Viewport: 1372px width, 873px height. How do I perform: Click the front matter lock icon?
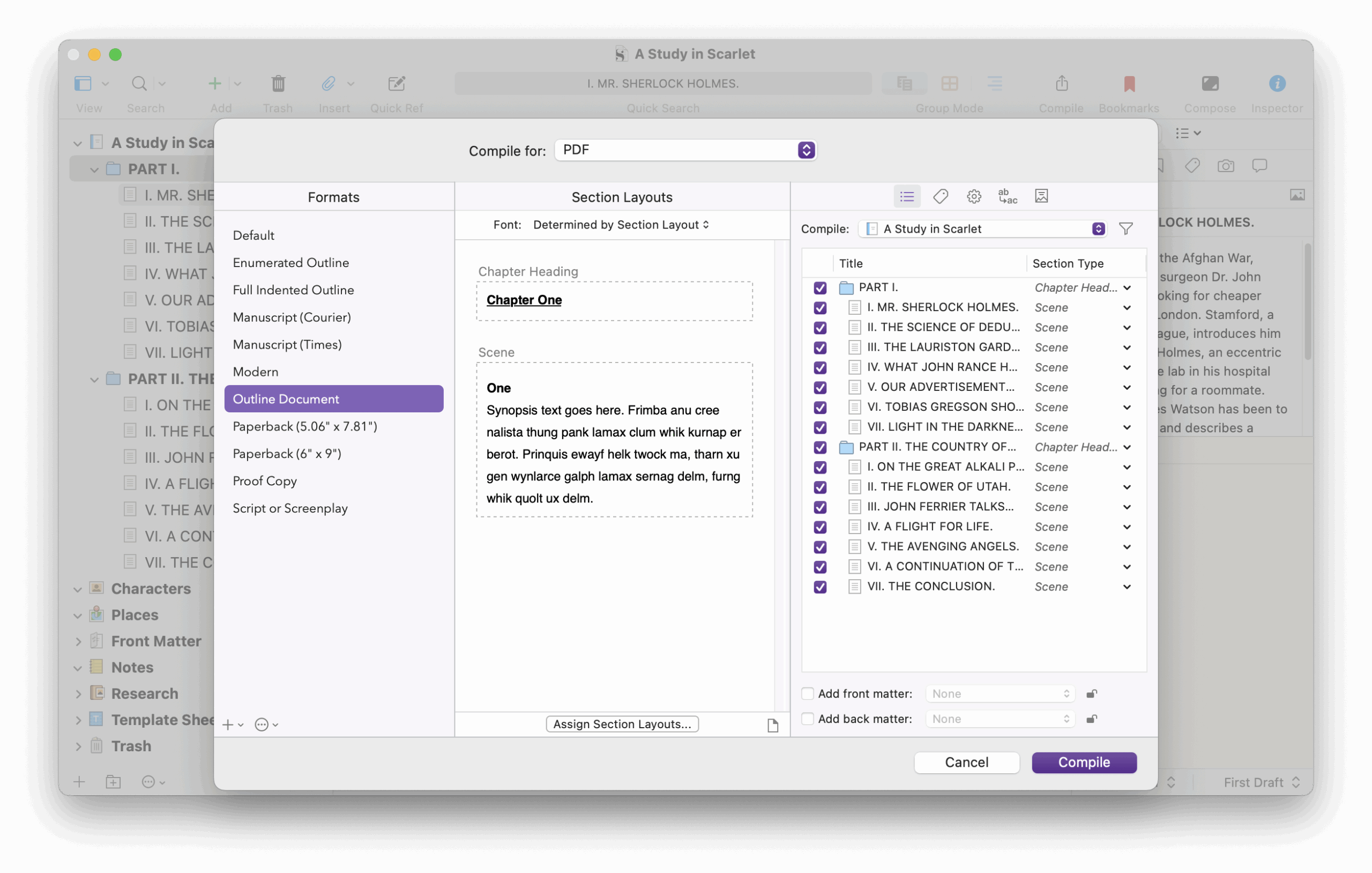[1091, 694]
